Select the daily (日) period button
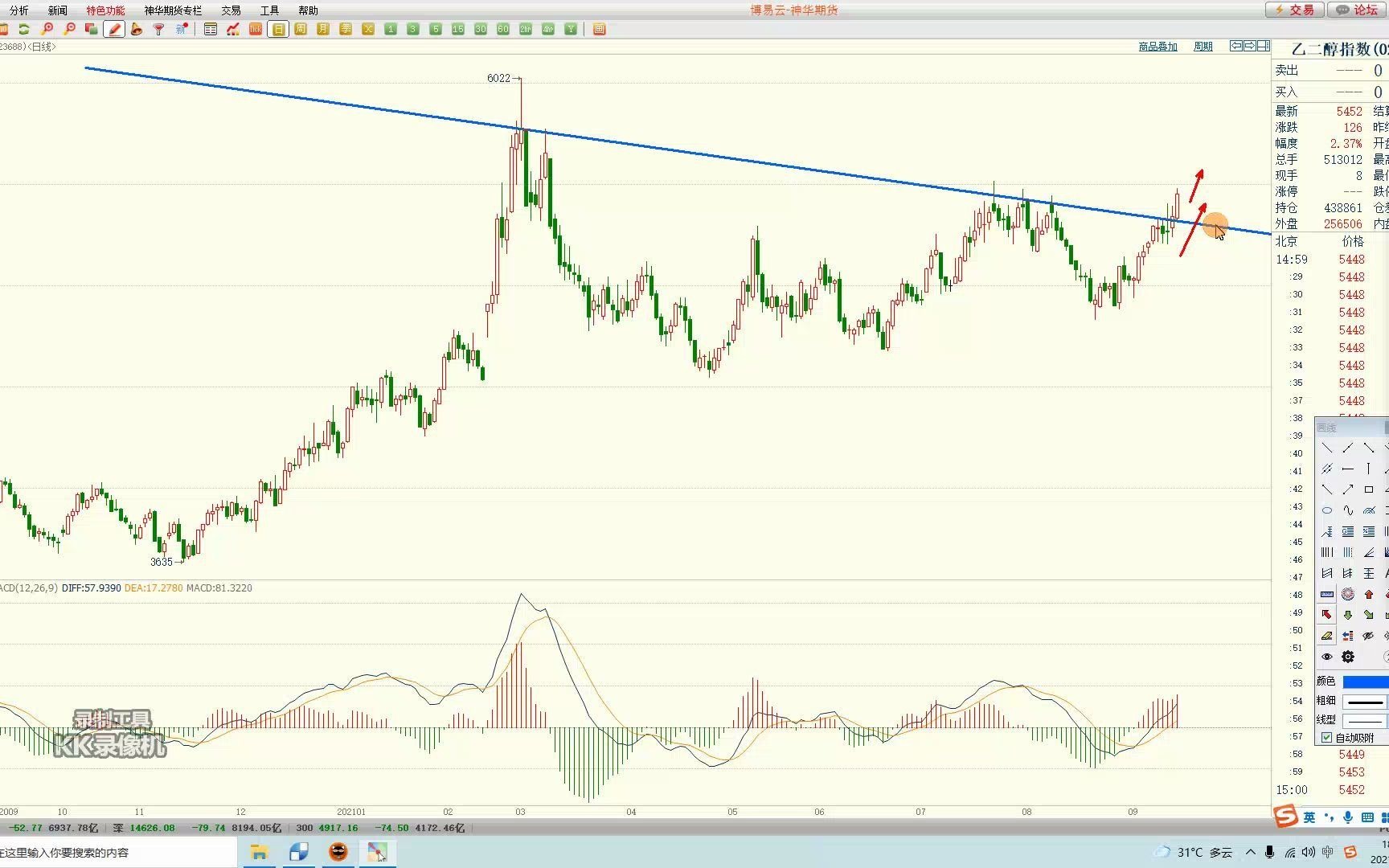 coord(278,30)
